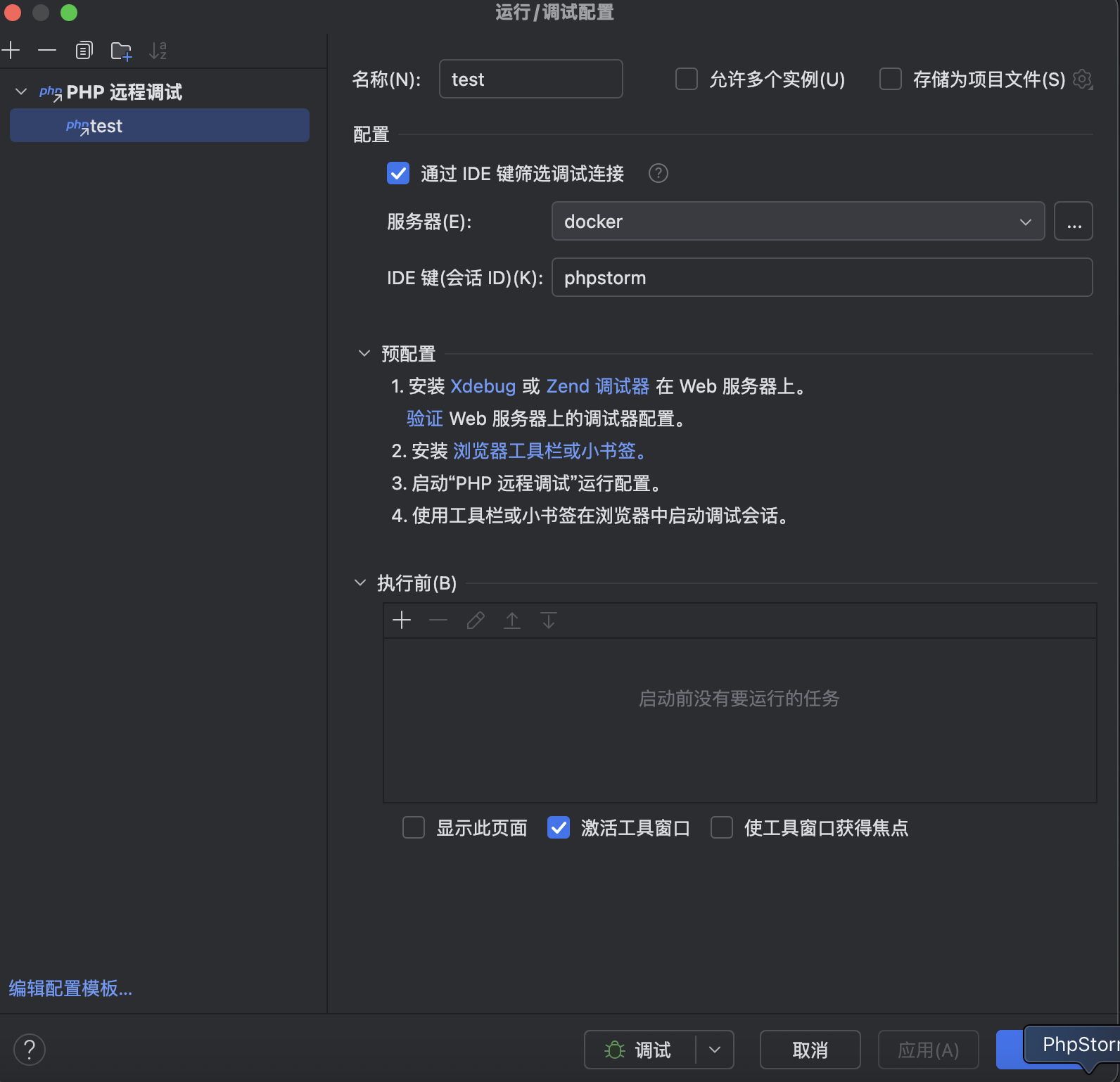Select the test configuration in tree
1120x1082 pixels.
159,126
